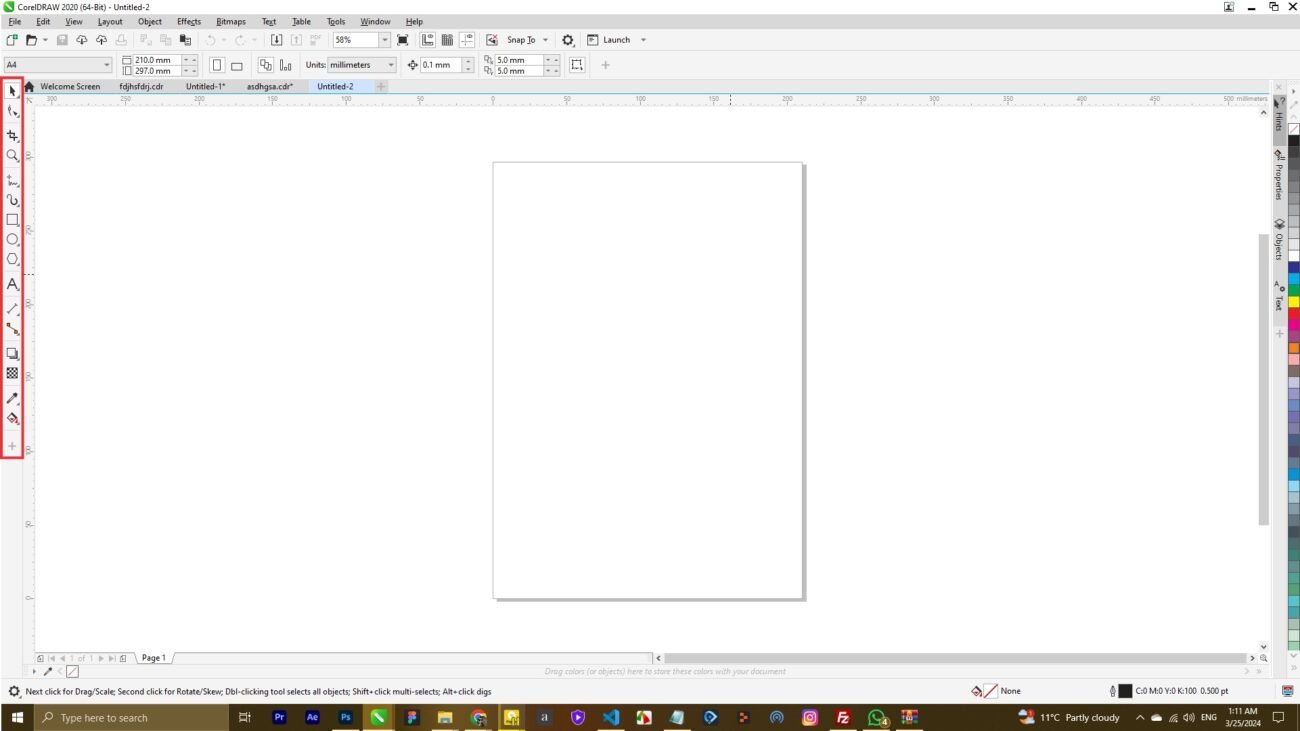The width and height of the screenshot is (1300, 731).
Task: Open the Window menu
Action: (x=375, y=21)
